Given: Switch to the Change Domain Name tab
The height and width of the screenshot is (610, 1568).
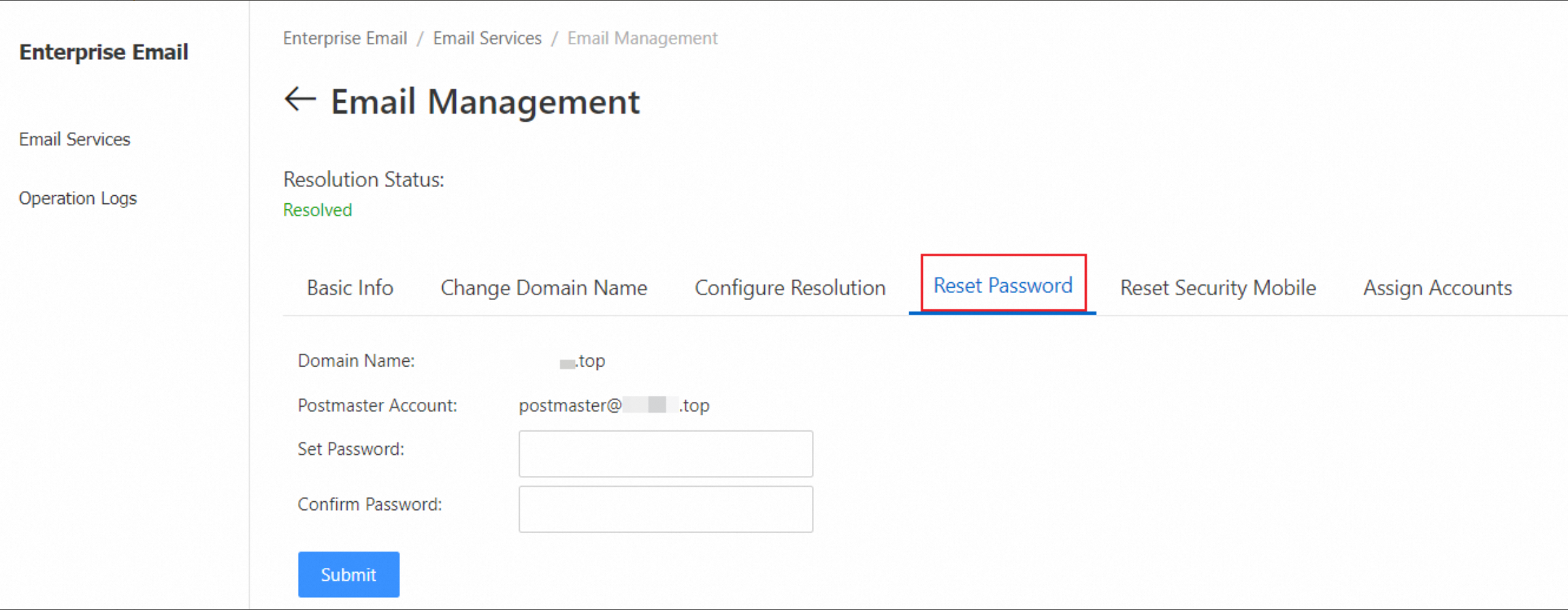Looking at the screenshot, I should tap(544, 288).
